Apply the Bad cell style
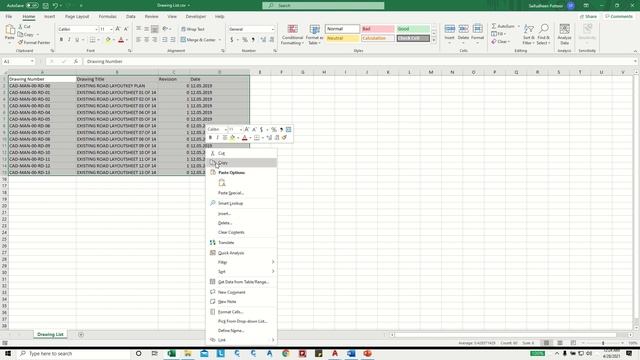The width and height of the screenshot is (640, 360). [x=378, y=29]
